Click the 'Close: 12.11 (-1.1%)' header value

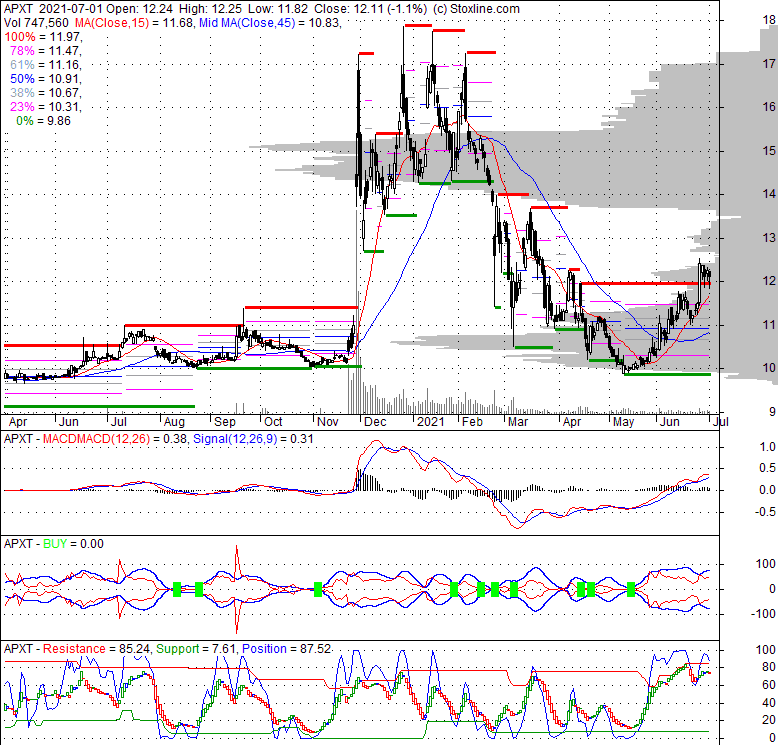[370, 9]
